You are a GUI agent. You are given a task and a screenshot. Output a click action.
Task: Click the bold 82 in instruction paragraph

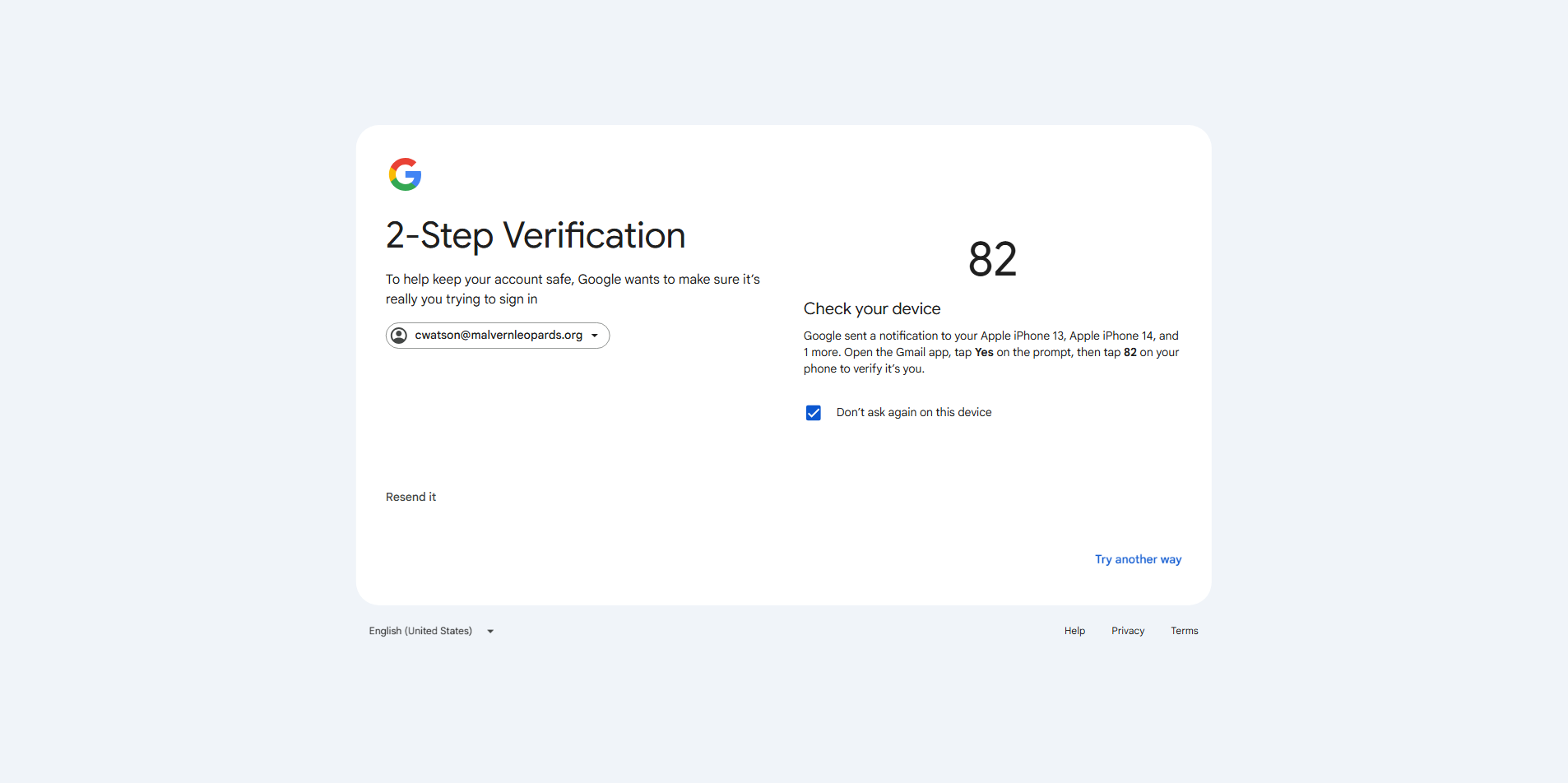coord(1130,352)
